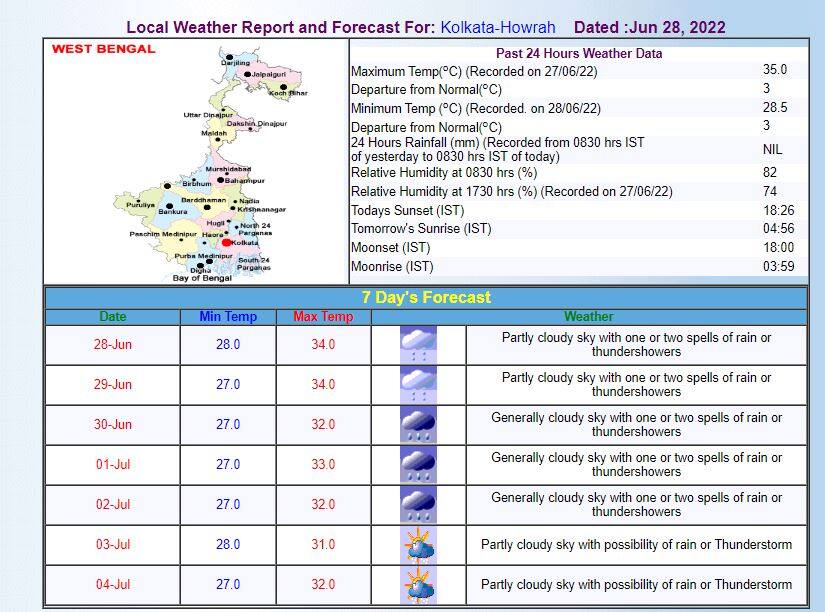Viewport: 825px width, 612px height.
Task: Click the rain shower icon for 02-Jul
Action: click(418, 504)
